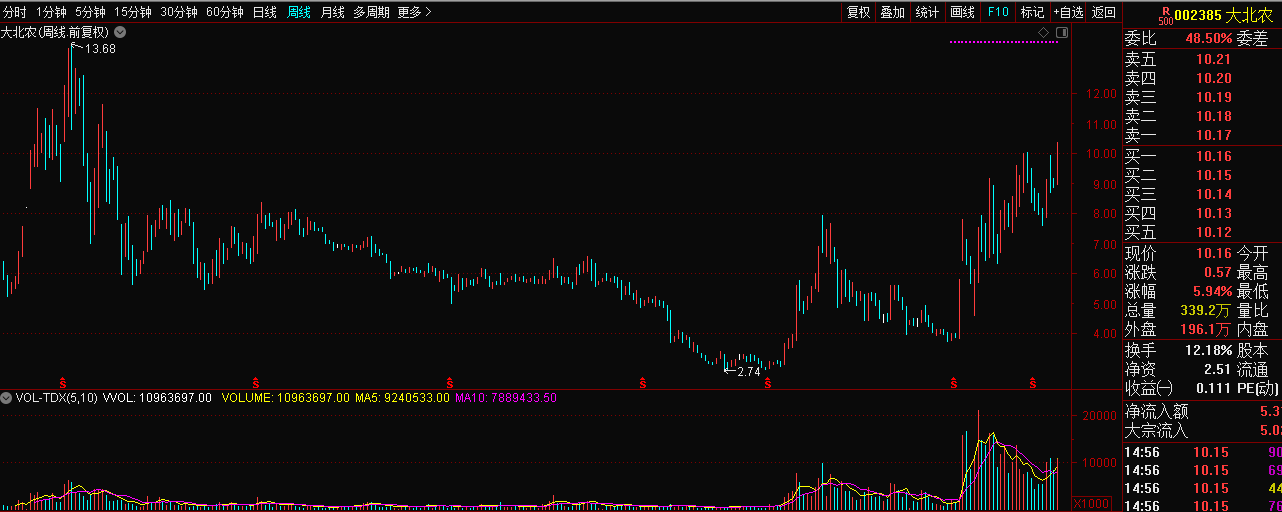The height and width of the screenshot is (512, 1282).
Task: Click the 统计 statistics button
Action: 927,12
